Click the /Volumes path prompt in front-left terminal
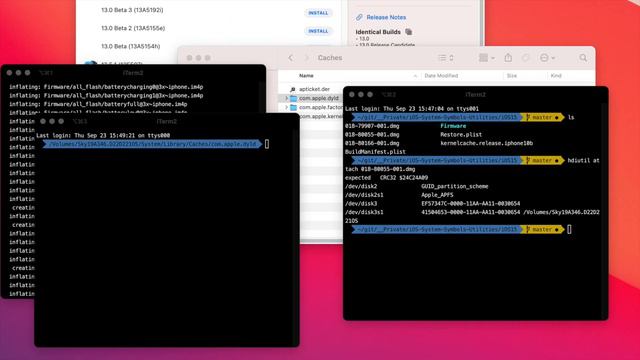The image size is (640, 360). [x=152, y=144]
